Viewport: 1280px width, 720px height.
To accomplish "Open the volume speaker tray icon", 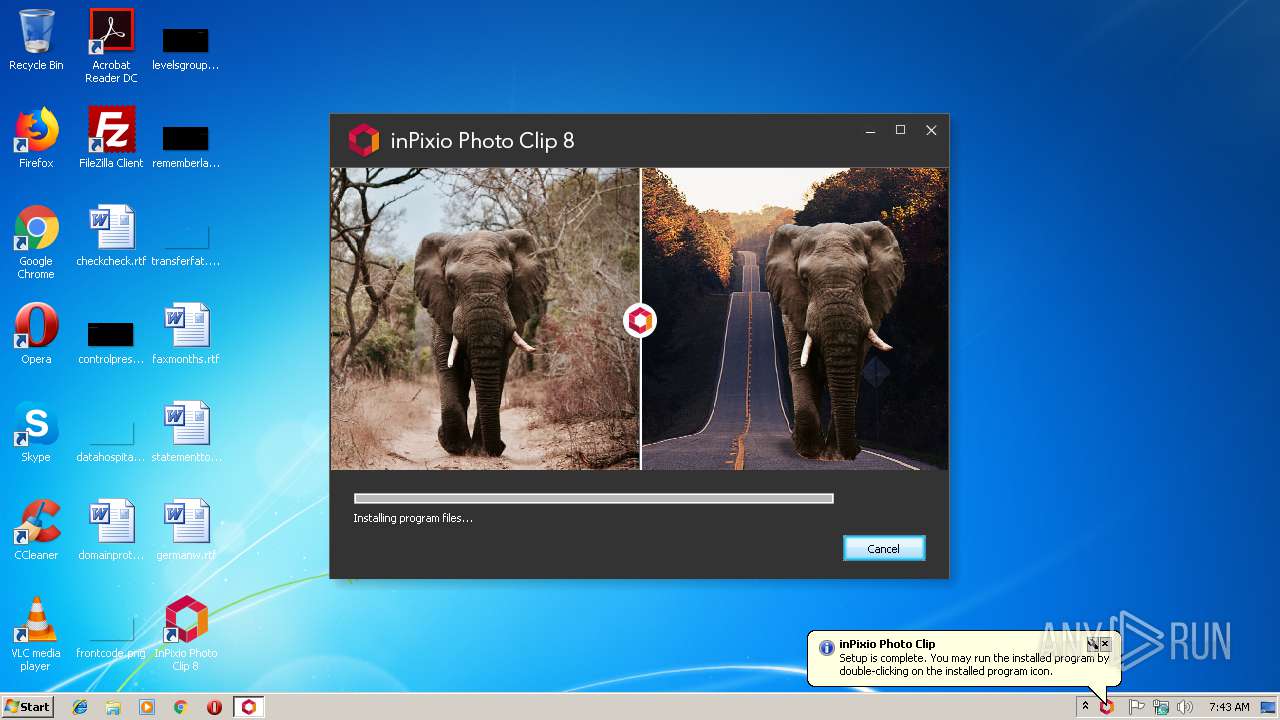I will (1185, 707).
